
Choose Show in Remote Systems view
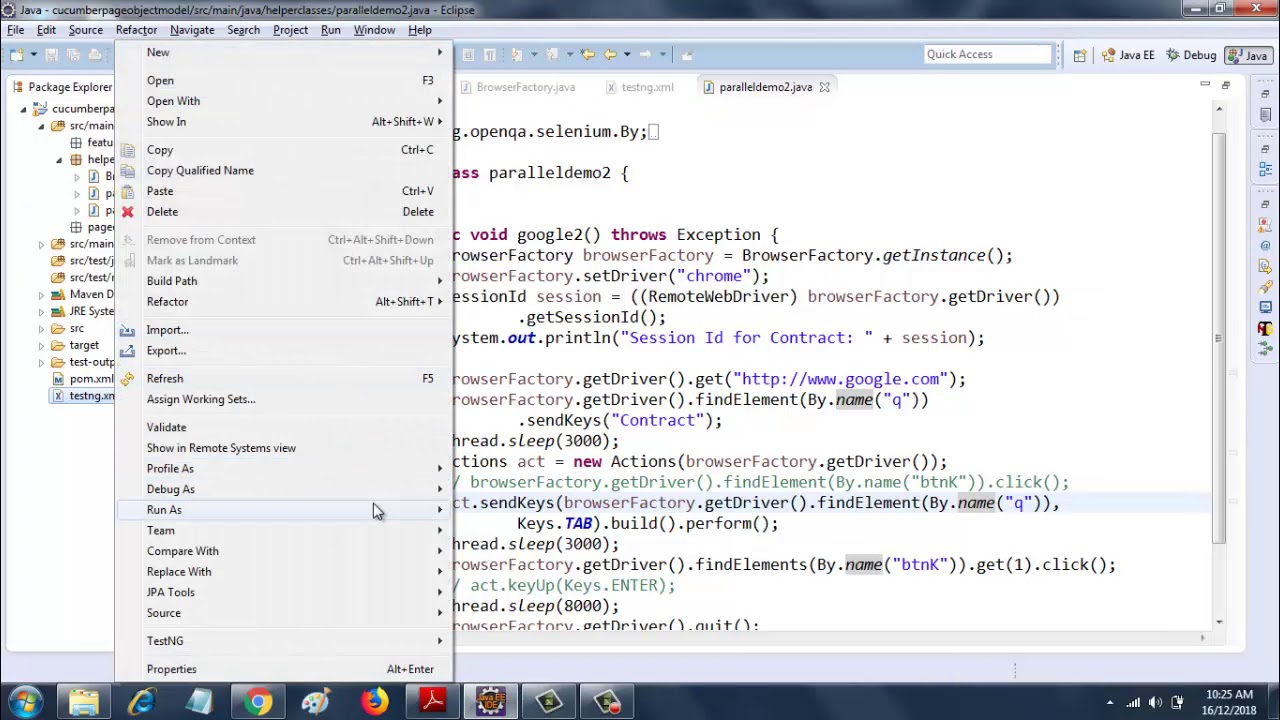pos(284,448)
